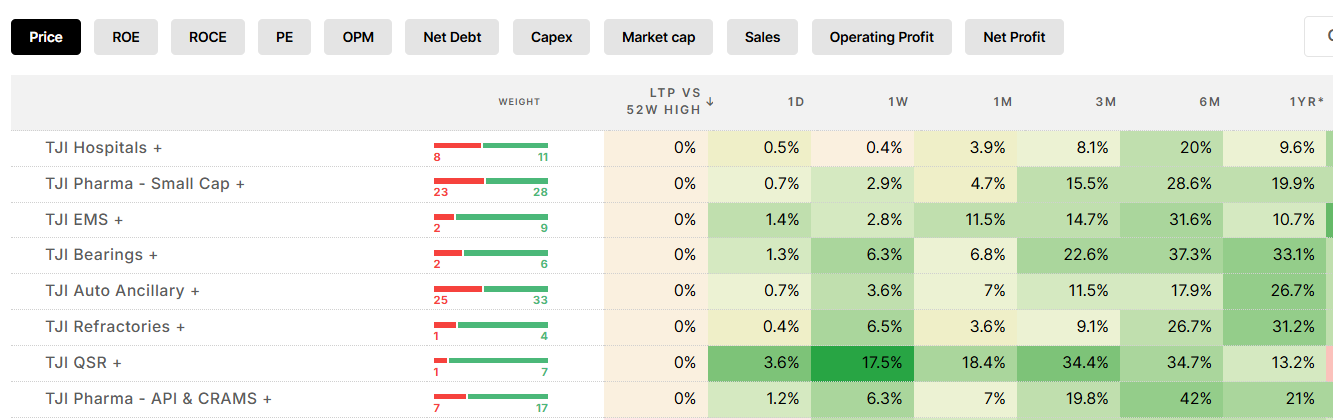Select the Net Profit tab
The height and width of the screenshot is (420, 1333).
1014,37
